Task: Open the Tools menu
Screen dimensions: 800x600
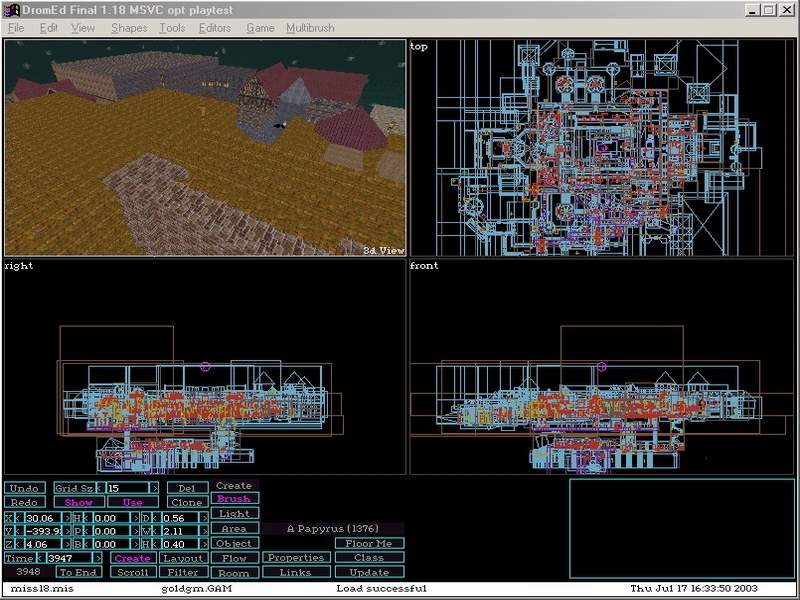Action: pyautogui.click(x=172, y=28)
